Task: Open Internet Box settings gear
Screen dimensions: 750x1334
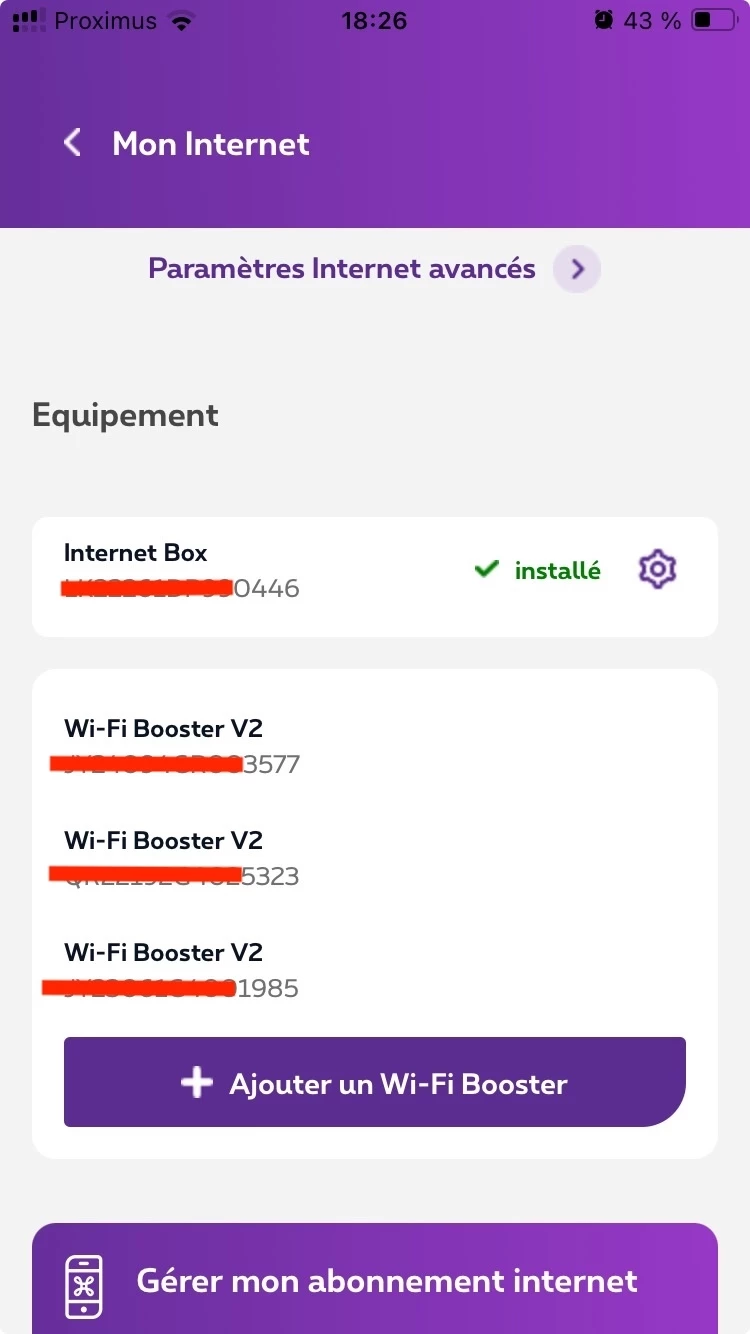Action: click(657, 569)
